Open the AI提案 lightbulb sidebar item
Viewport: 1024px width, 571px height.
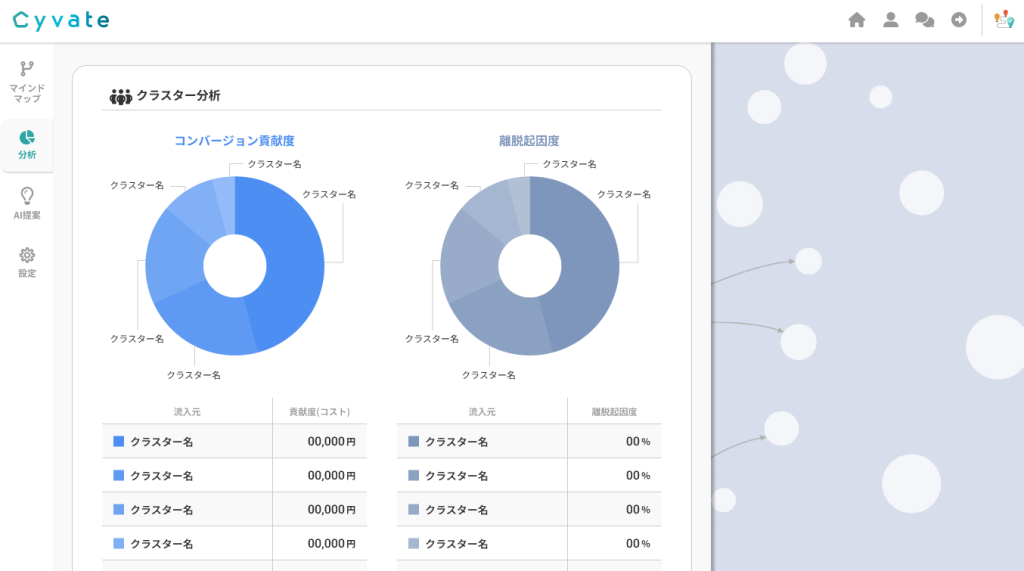coord(27,203)
